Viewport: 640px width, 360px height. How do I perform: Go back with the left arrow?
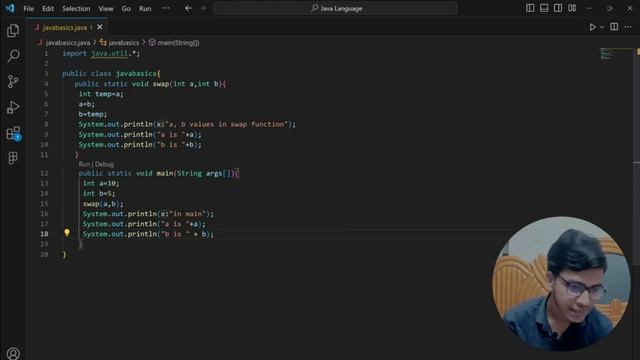click(188, 8)
